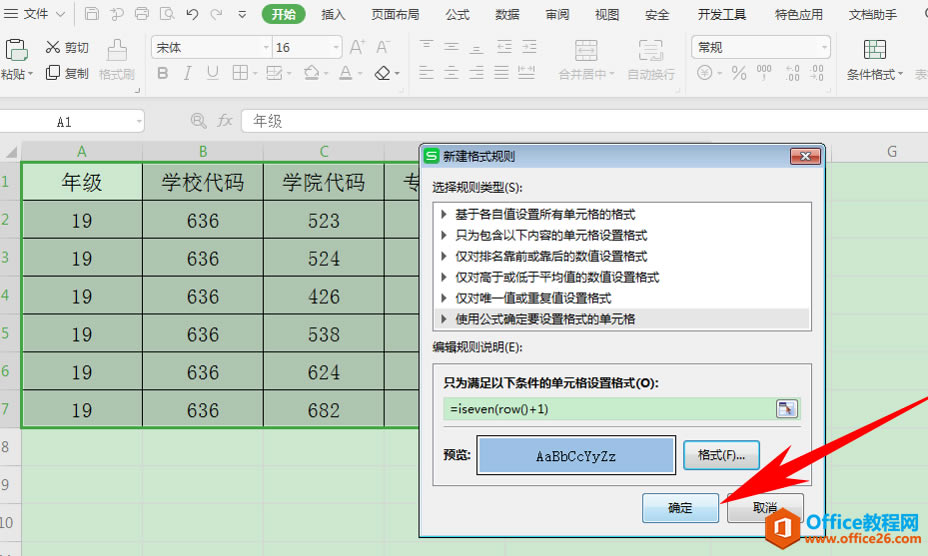Click the 格式(F)... button

coord(721,455)
